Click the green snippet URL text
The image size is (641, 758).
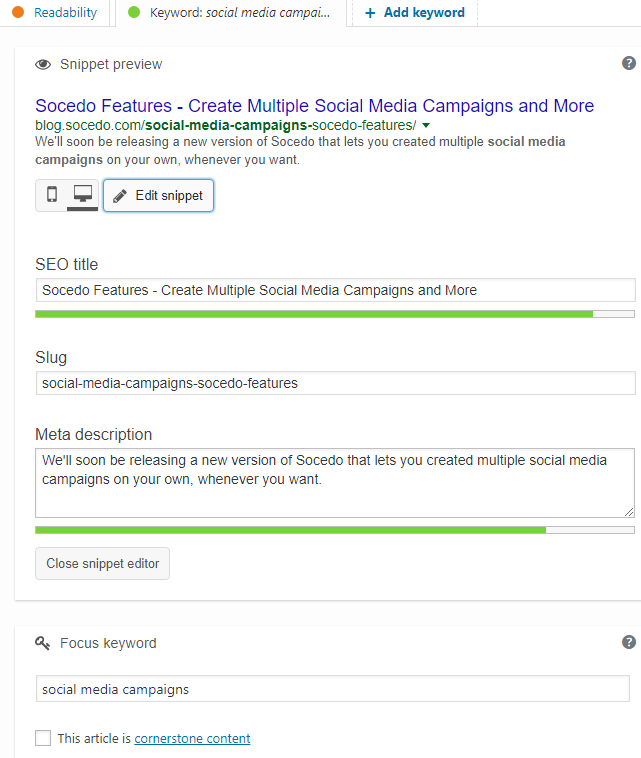[225, 125]
